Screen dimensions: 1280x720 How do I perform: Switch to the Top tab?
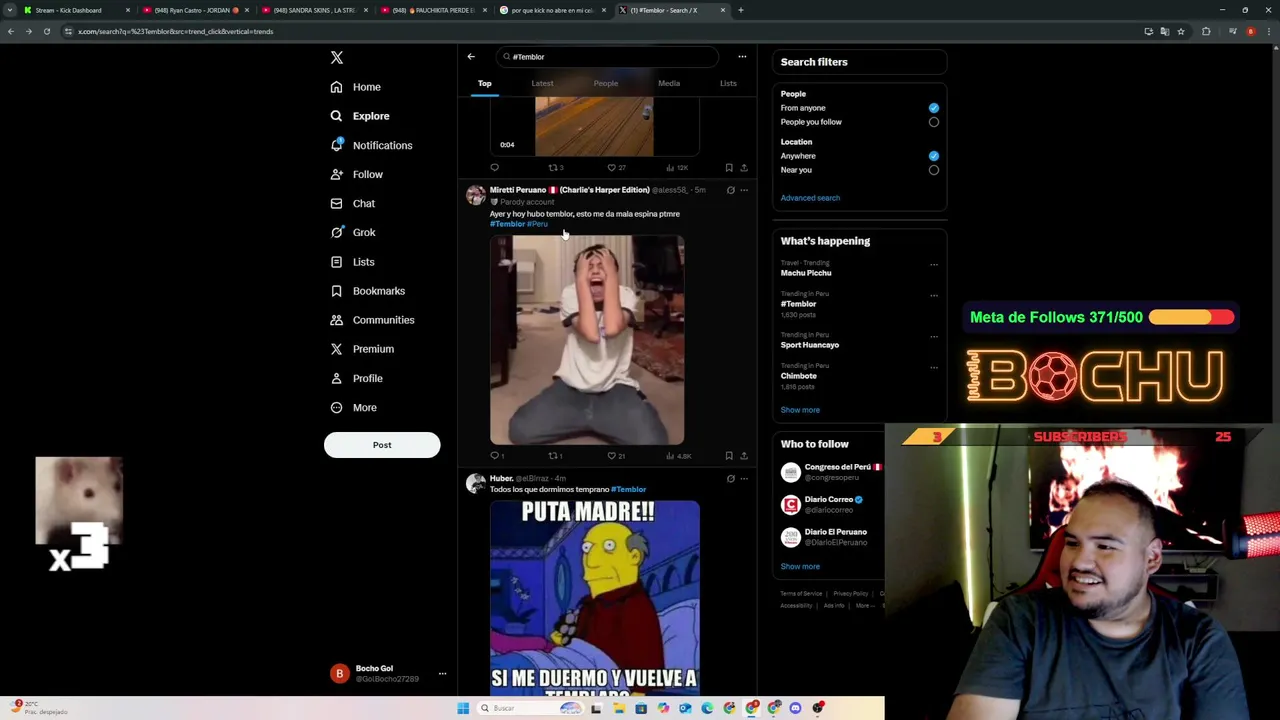click(x=485, y=84)
